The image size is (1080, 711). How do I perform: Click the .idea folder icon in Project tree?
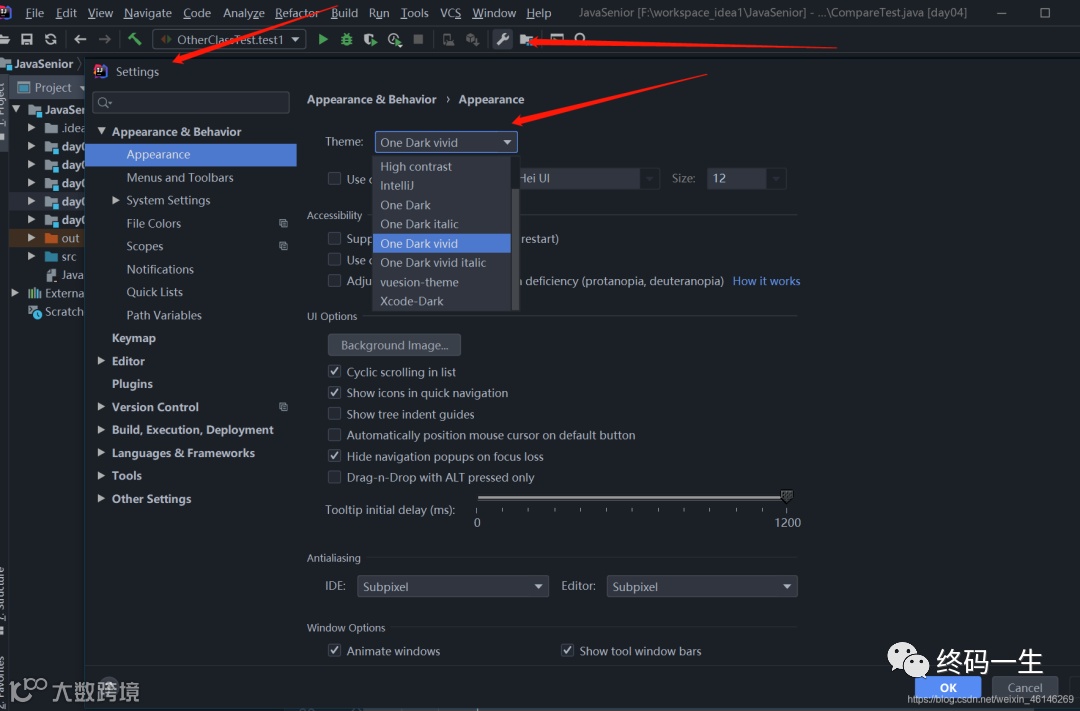click(x=51, y=128)
